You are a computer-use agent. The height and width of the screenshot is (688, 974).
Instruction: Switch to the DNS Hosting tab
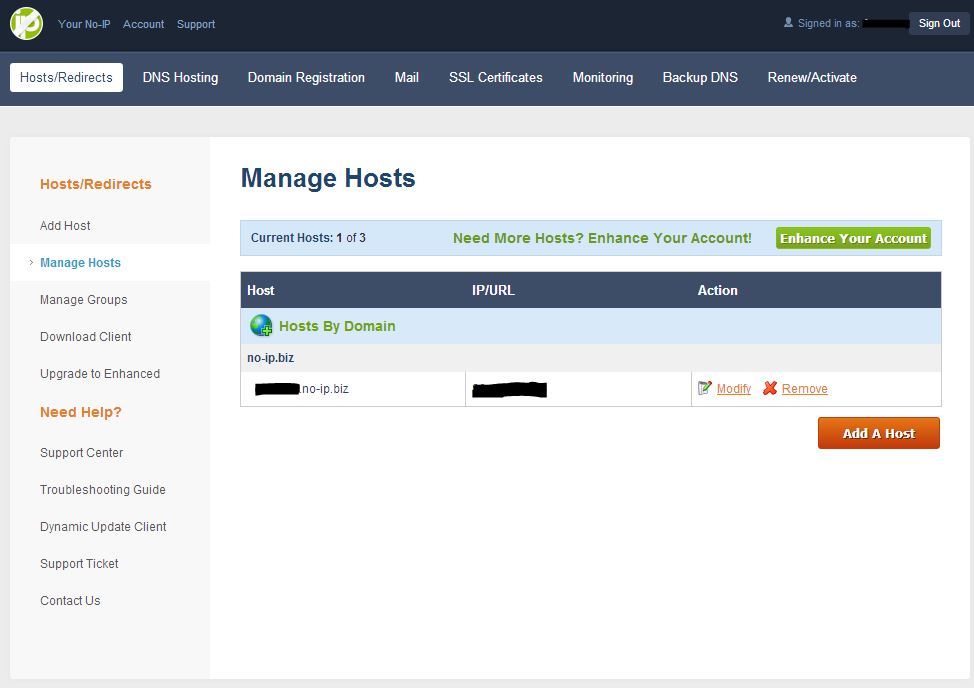(180, 78)
